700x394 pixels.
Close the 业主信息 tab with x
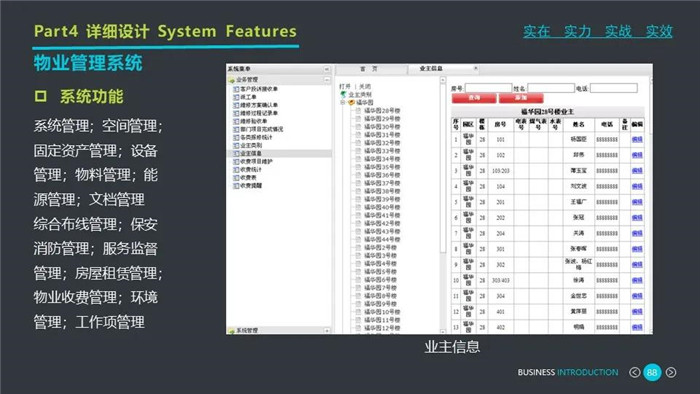click(x=475, y=68)
